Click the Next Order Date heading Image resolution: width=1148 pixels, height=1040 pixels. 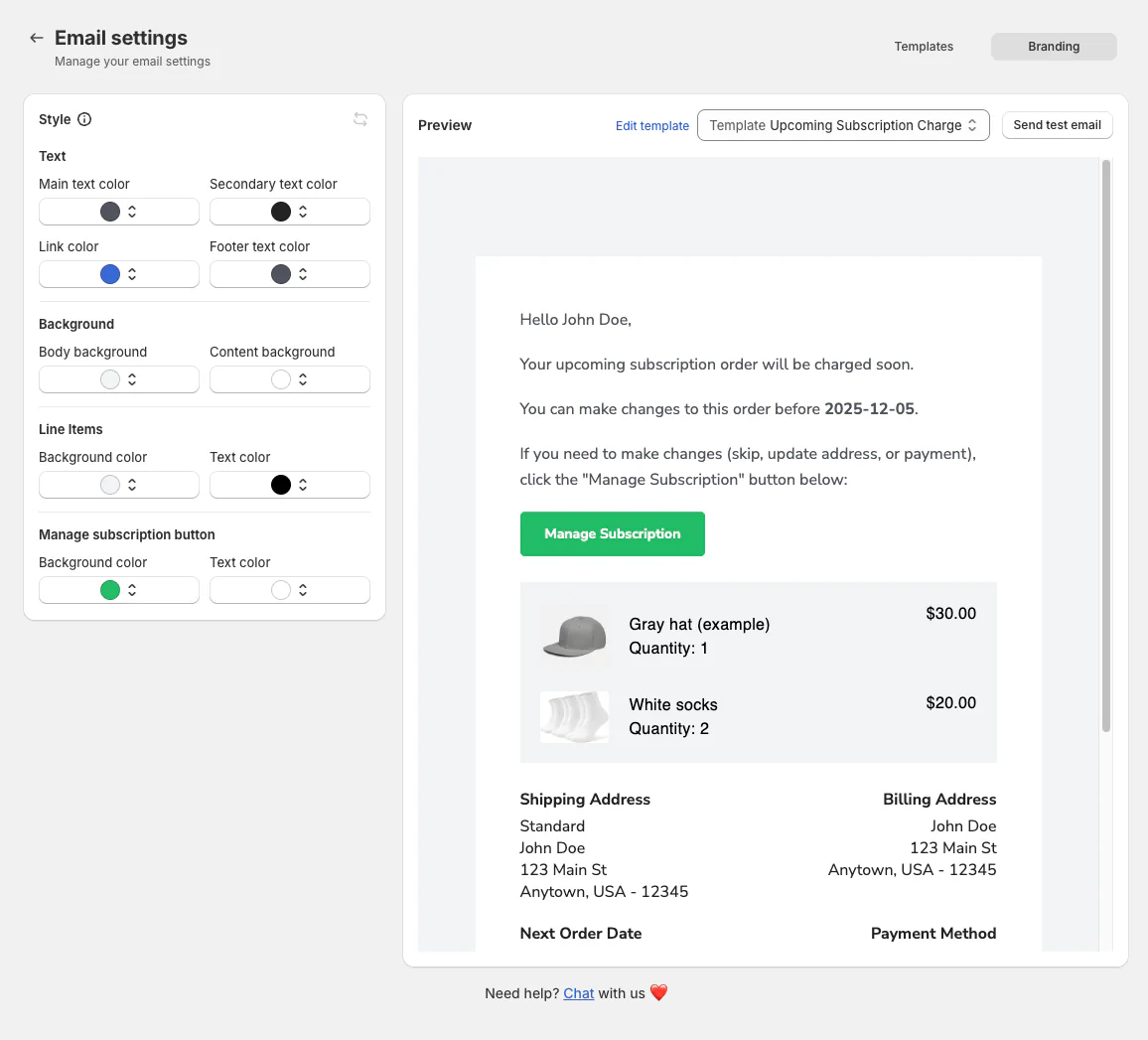581,933
